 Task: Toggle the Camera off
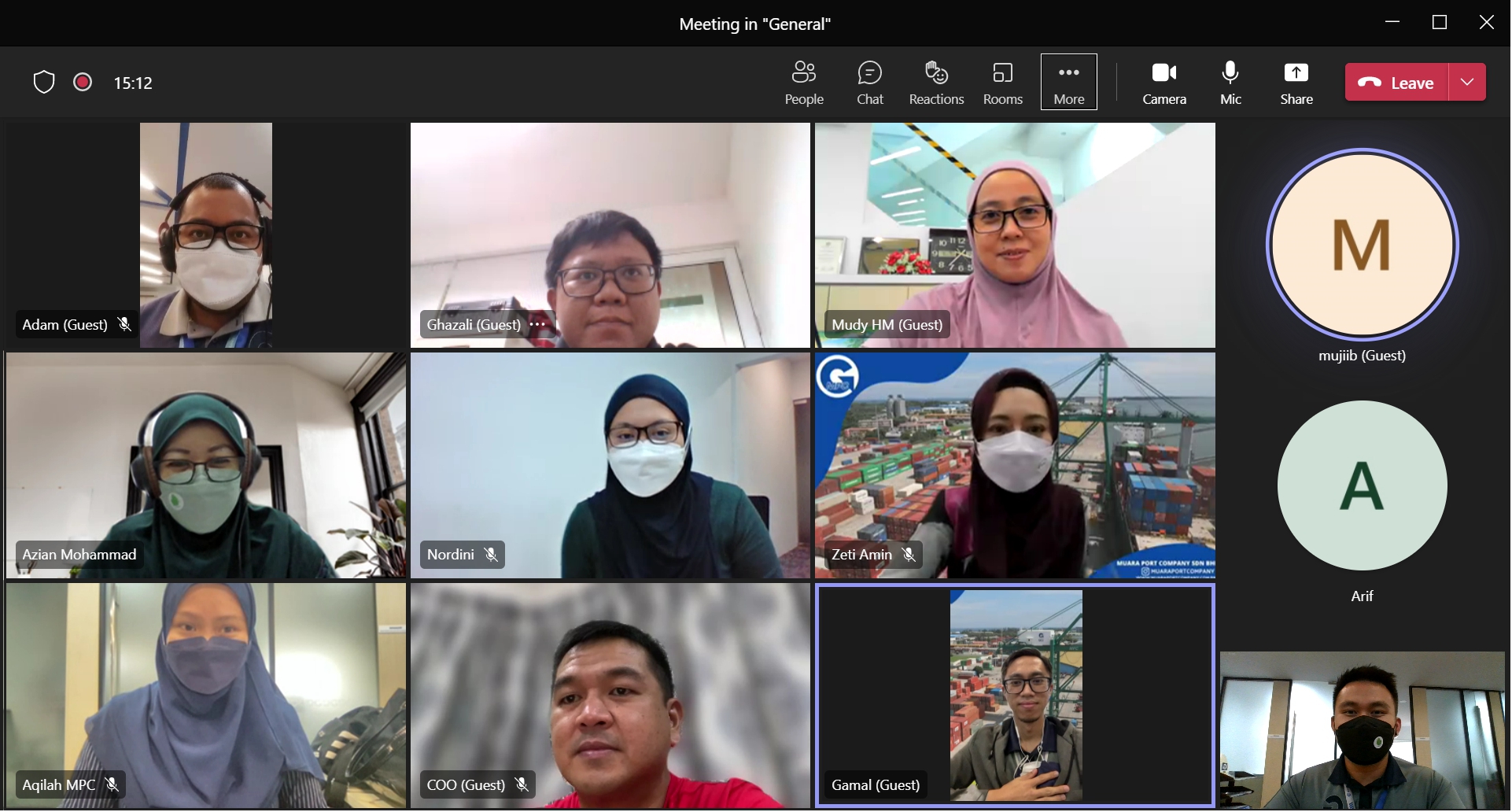point(1164,83)
